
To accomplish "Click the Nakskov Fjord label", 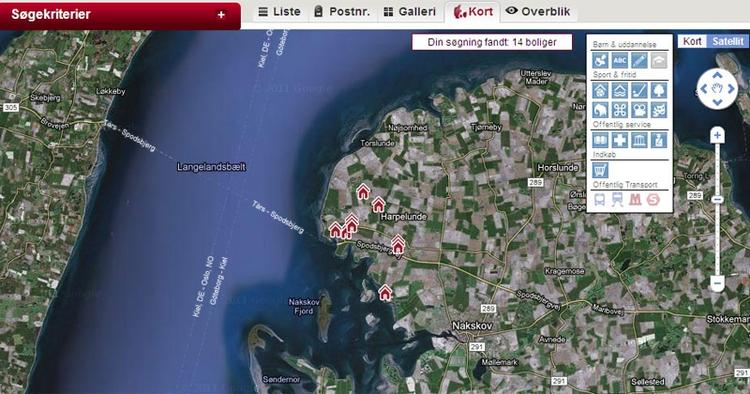I will click(304, 306).
